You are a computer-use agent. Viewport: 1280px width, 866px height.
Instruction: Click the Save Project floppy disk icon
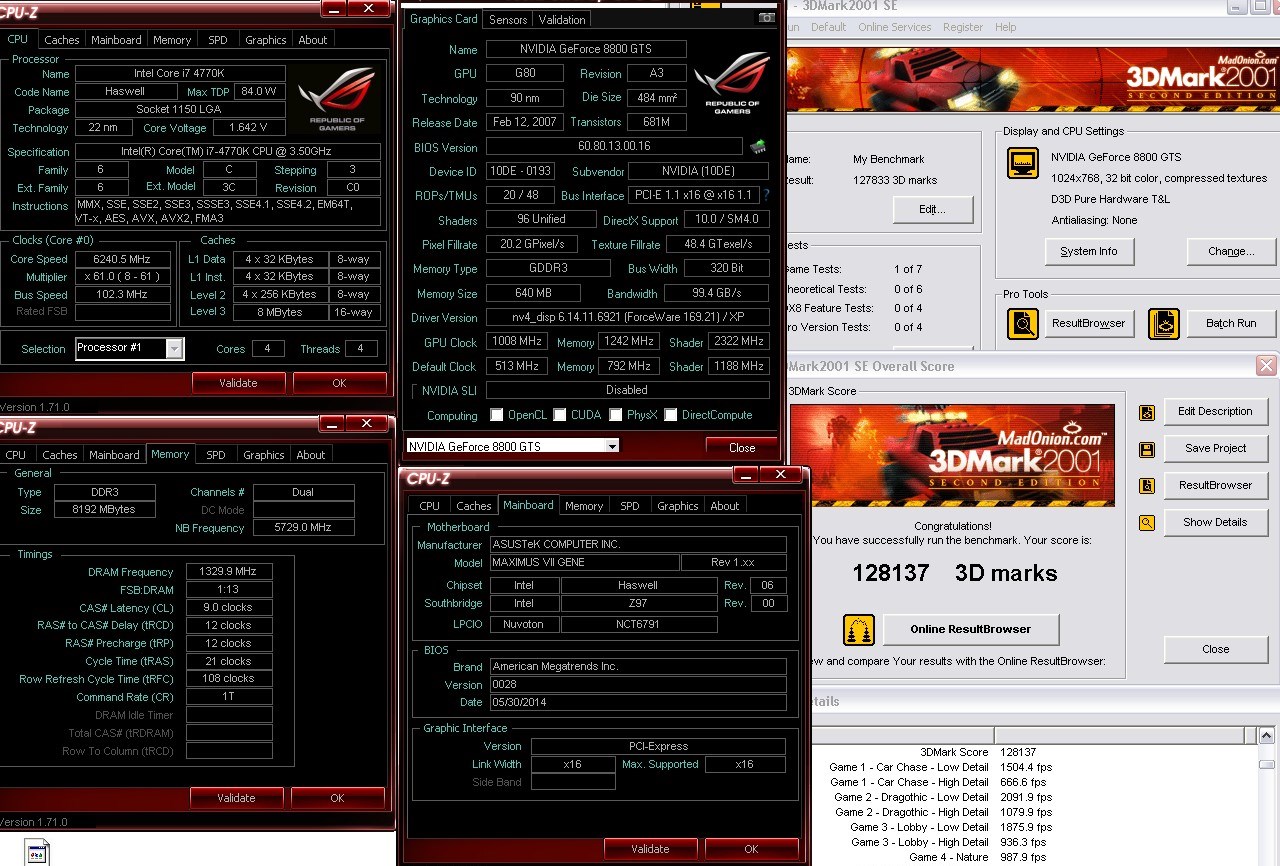1147,449
